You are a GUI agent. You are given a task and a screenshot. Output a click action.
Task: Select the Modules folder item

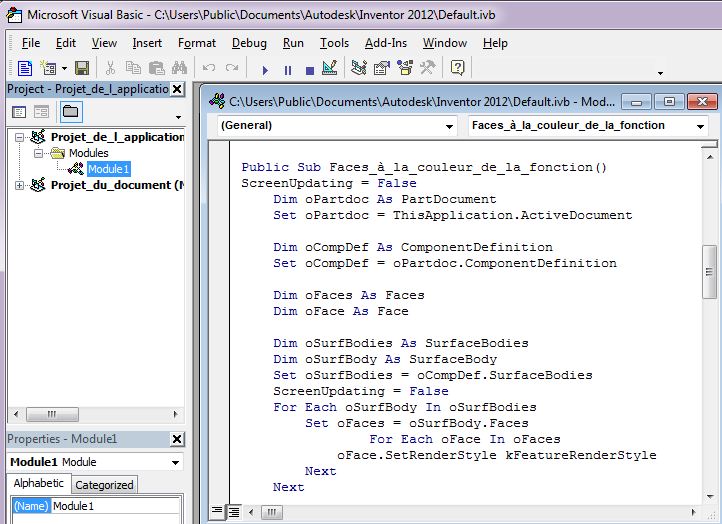coord(88,153)
